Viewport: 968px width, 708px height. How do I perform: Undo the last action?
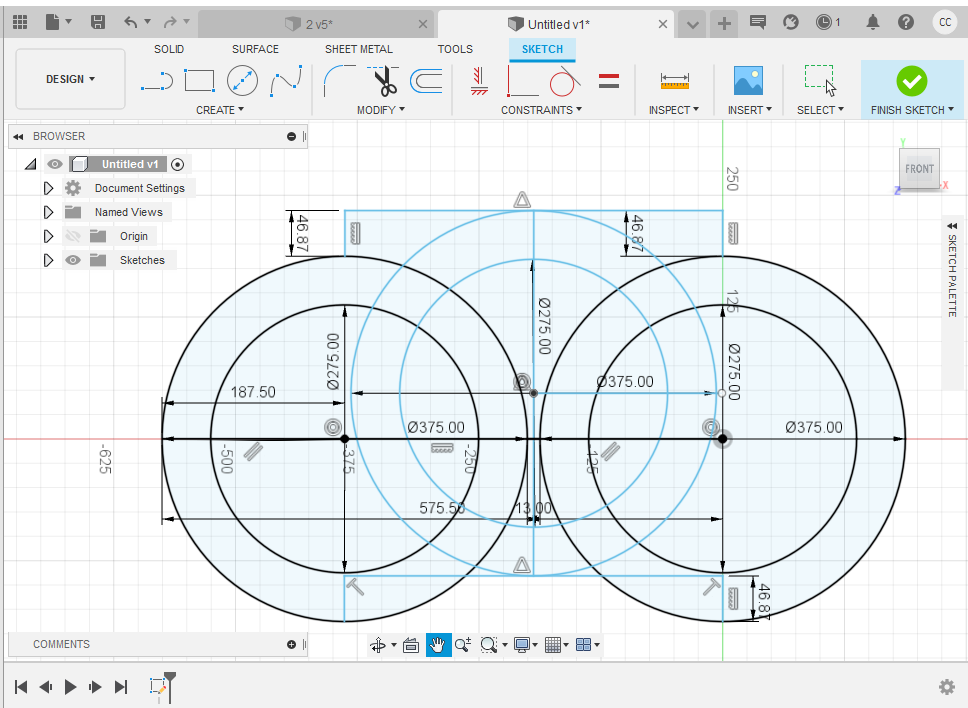click(x=130, y=23)
